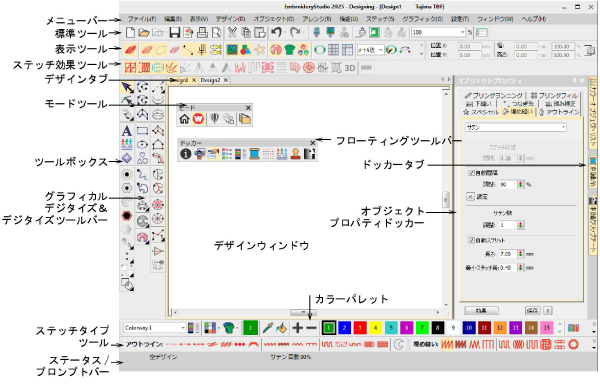
Task: Select the rectangle shape tool in toolbox
Action: pyautogui.click(x=142, y=131)
